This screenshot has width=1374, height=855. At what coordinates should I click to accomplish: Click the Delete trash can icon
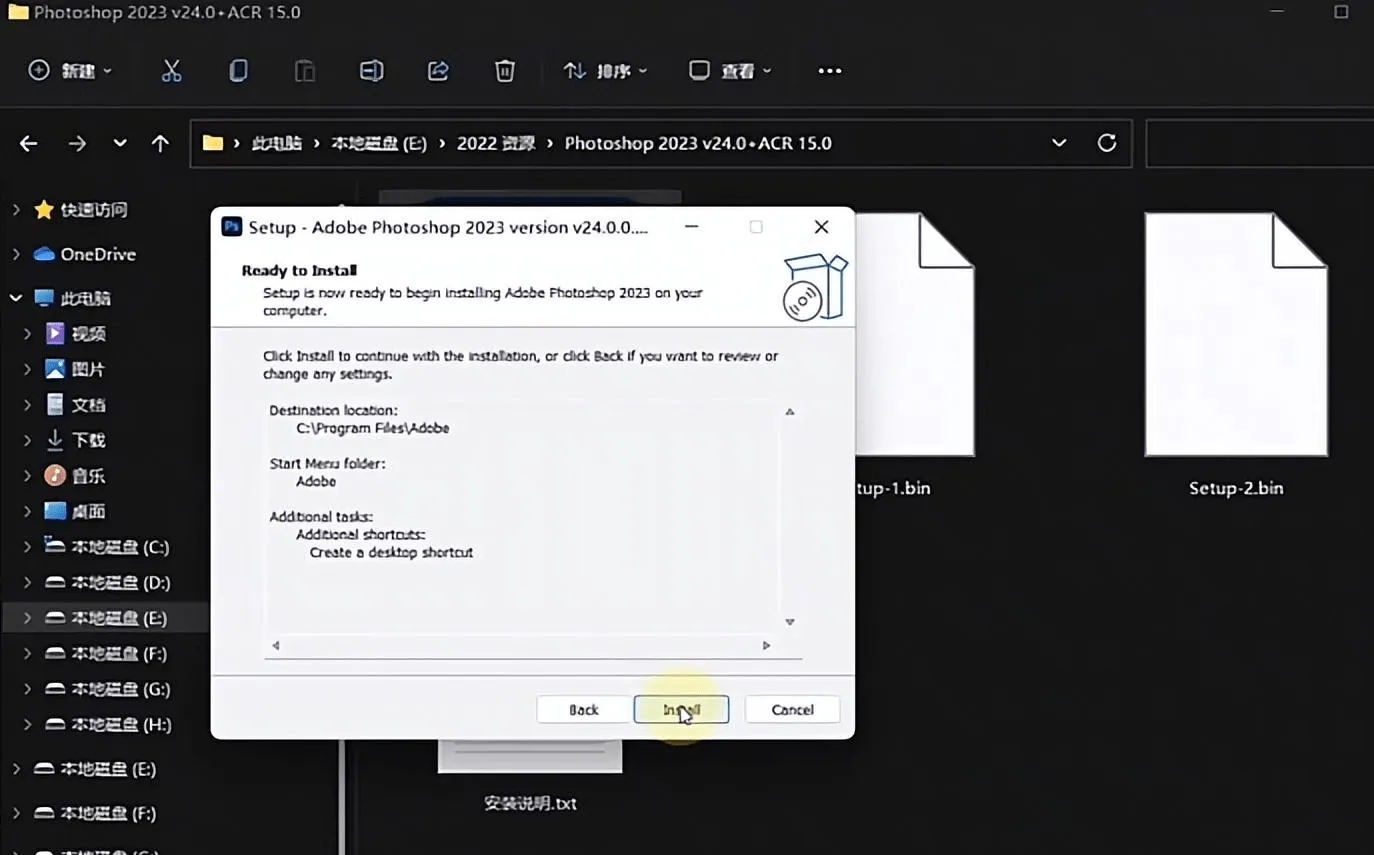[x=505, y=71]
